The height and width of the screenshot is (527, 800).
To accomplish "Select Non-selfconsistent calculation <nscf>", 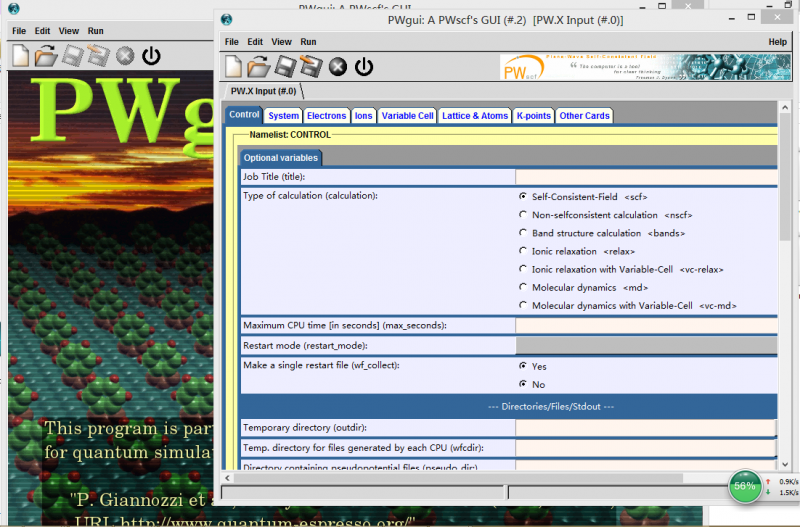I will [x=522, y=215].
